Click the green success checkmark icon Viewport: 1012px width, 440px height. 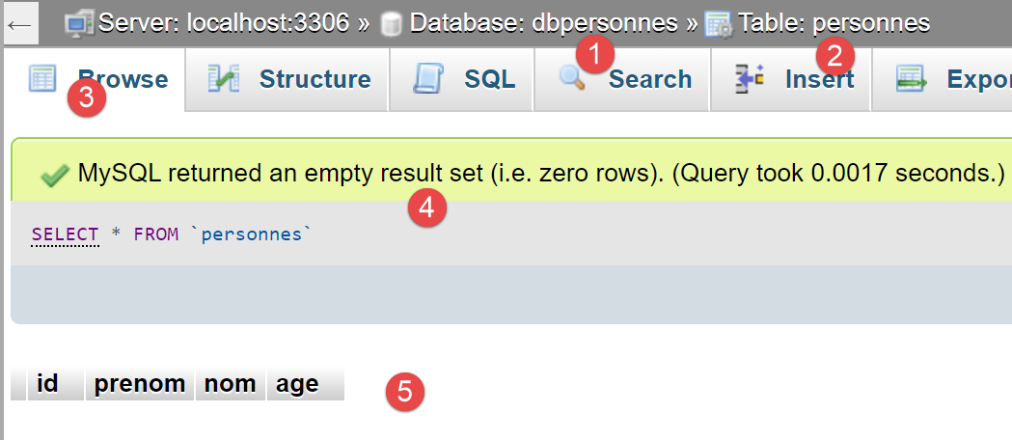click(53, 175)
